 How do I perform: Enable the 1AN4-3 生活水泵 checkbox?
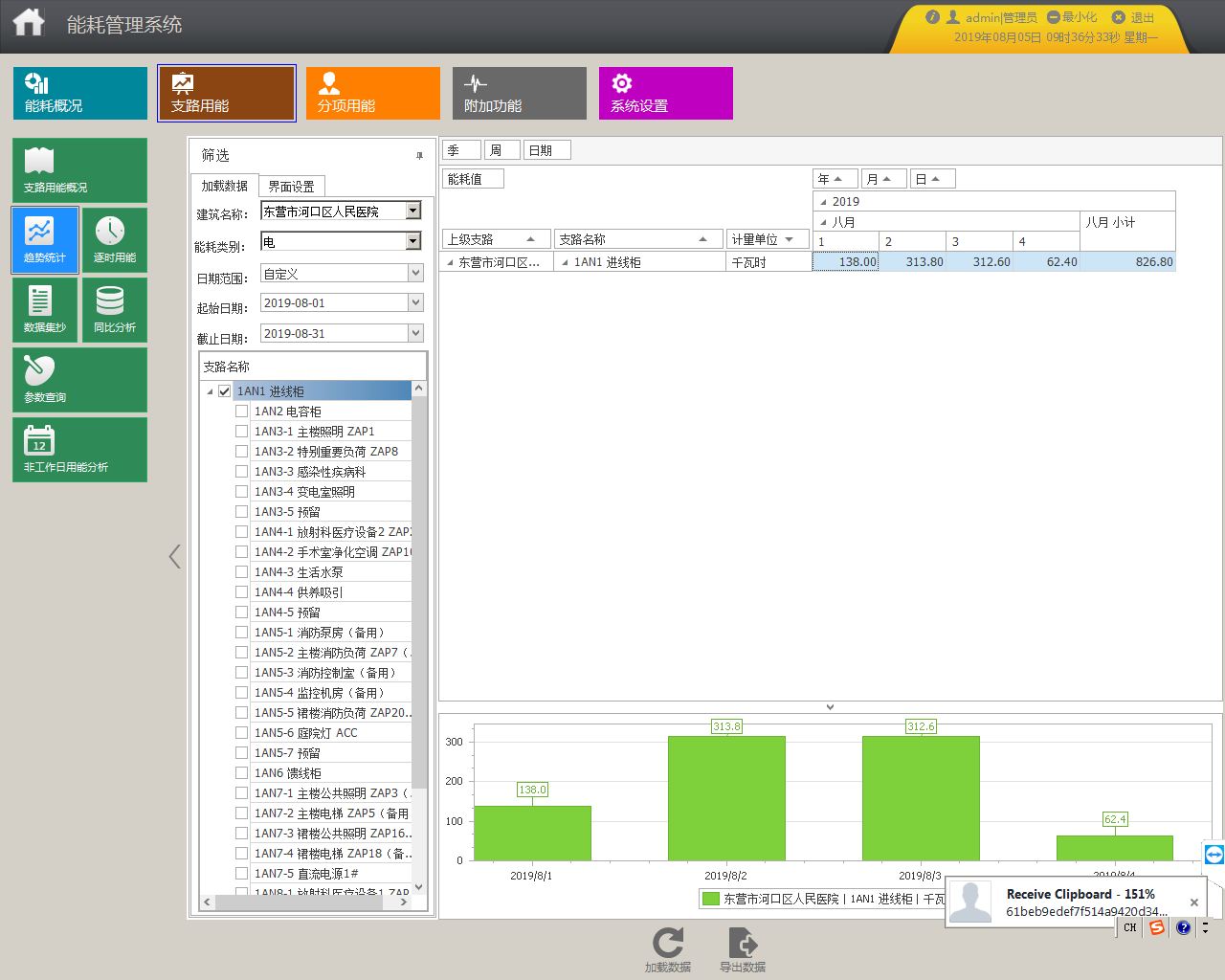click(x=241, y=572)
